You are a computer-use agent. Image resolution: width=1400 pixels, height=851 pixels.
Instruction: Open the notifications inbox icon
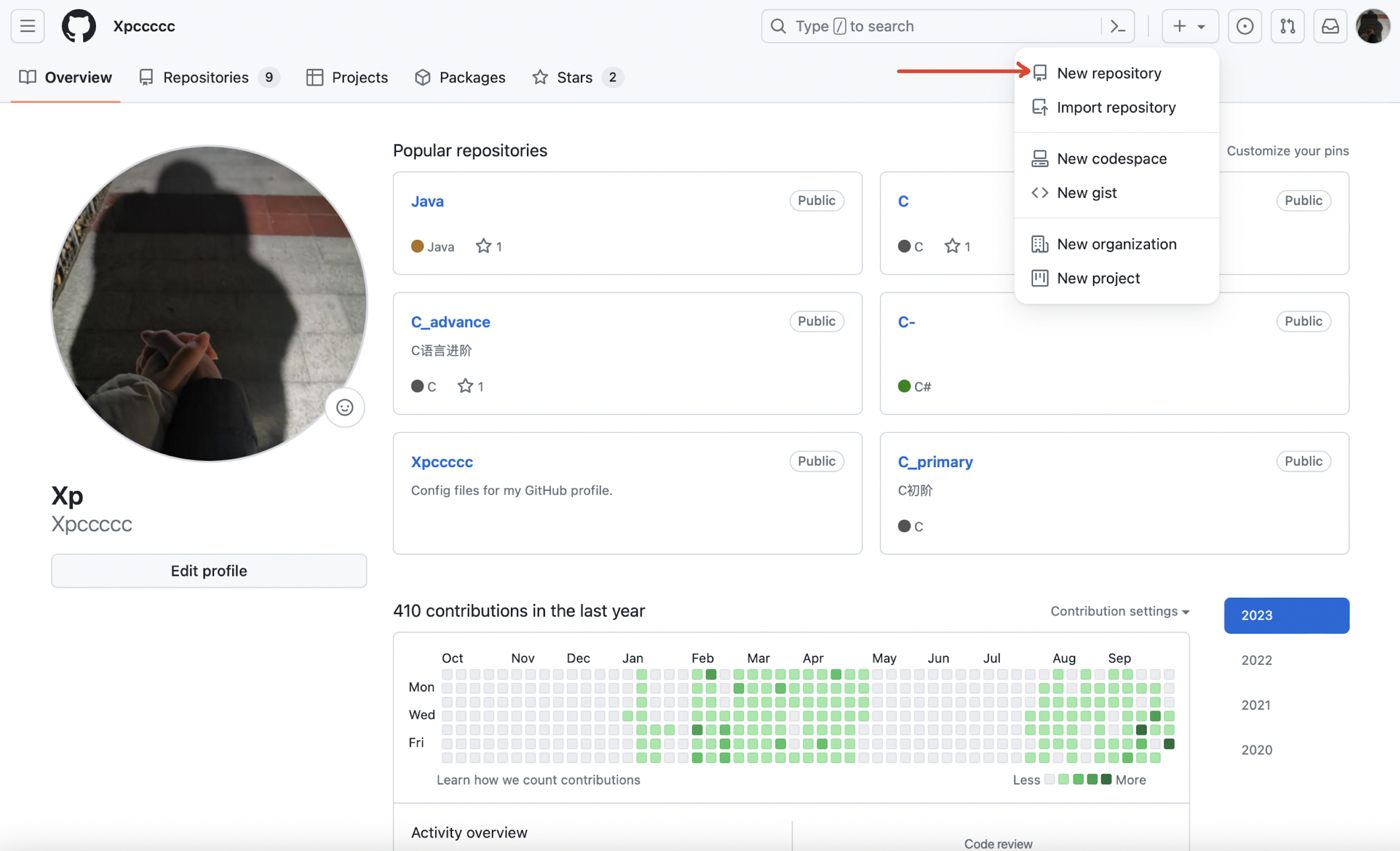click(x=1330, y=26)
